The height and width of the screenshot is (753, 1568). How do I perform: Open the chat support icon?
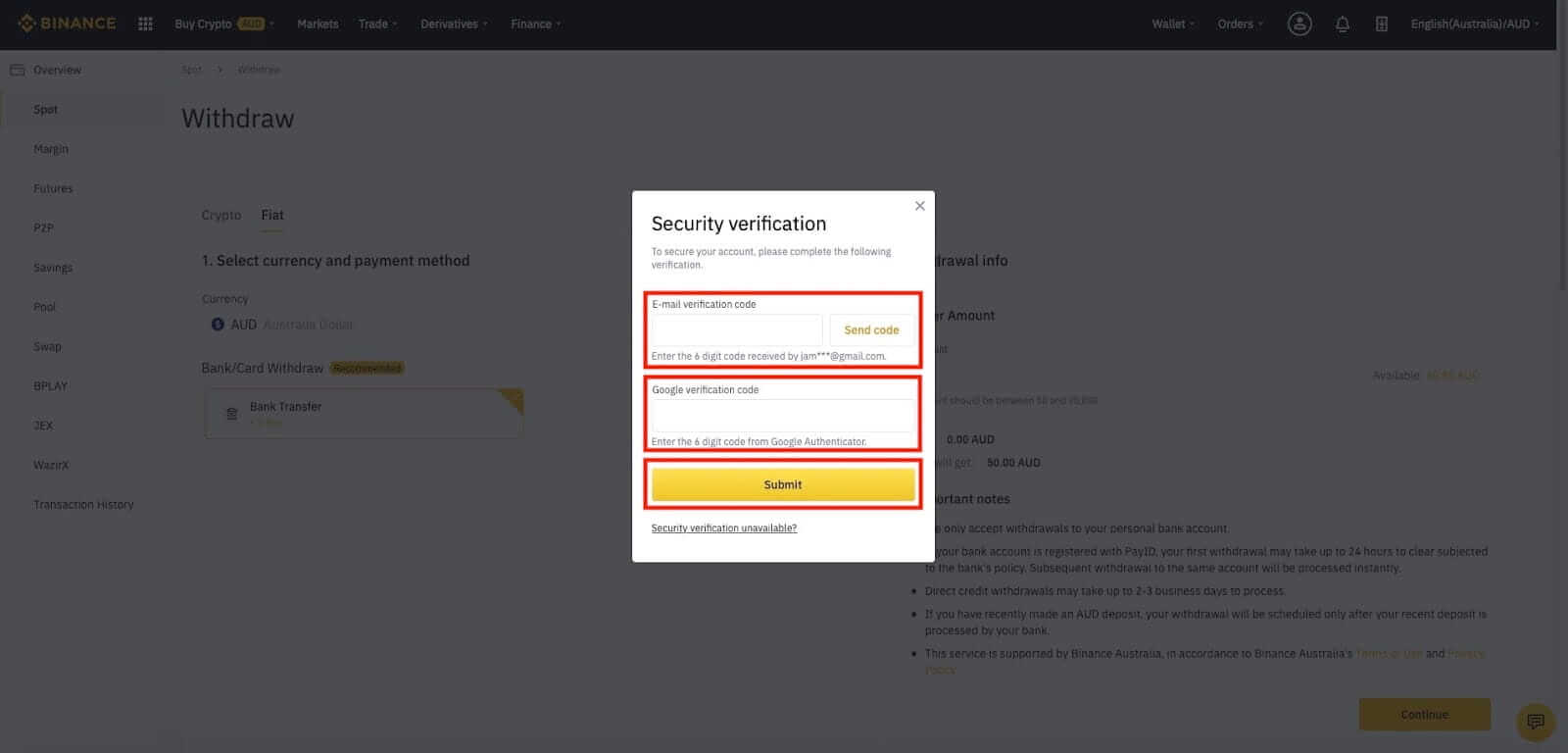click(x=1535, y=722)
